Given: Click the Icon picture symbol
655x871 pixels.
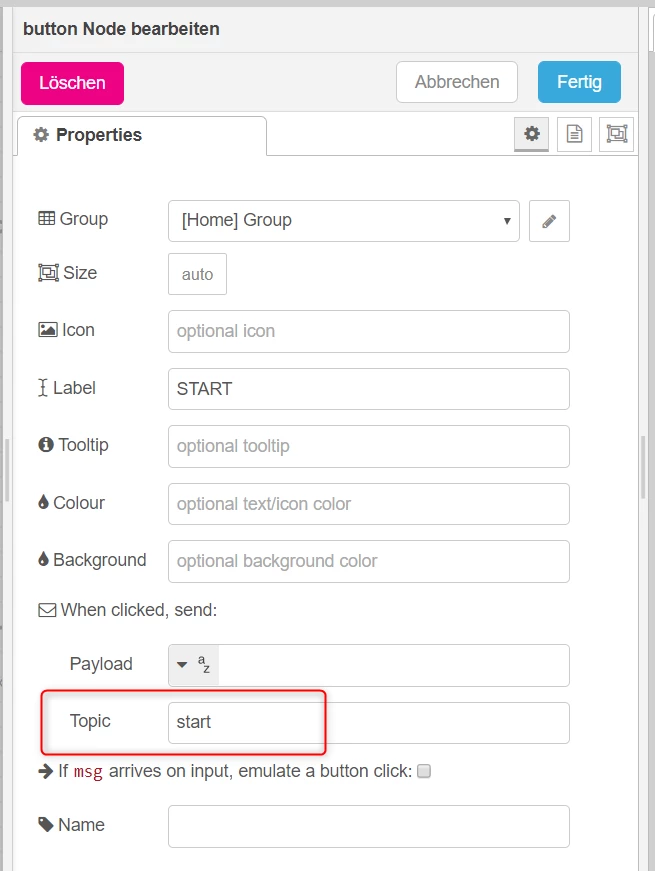Looking at the screenshot, I should [x=47, y=330].
